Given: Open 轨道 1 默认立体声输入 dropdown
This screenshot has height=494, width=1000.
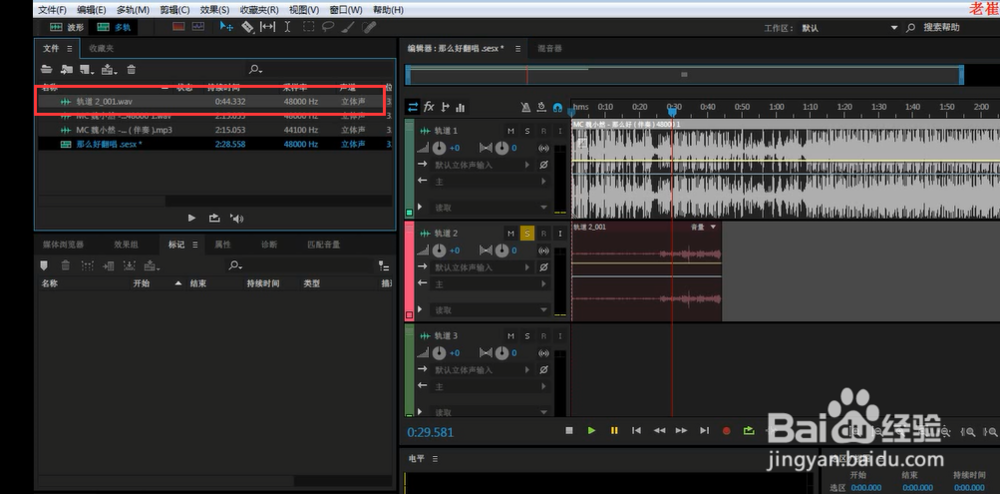Looking at the screenshot, I should coord(482,165).
